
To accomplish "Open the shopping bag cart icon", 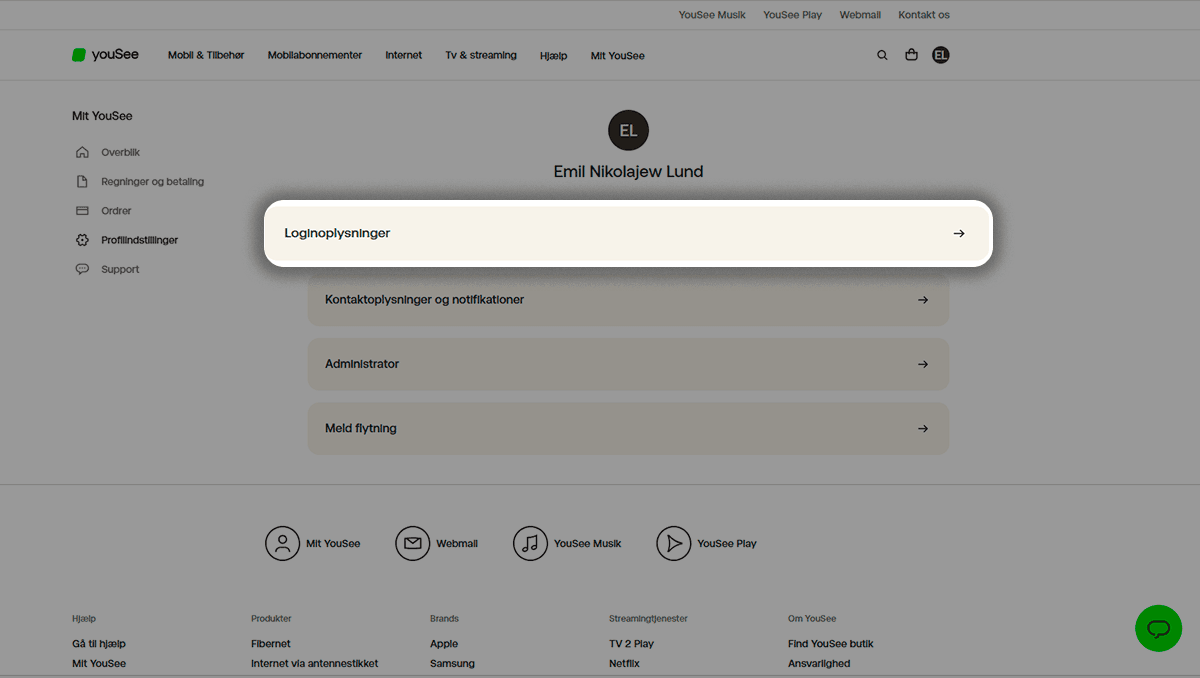I will coord(911,55).
